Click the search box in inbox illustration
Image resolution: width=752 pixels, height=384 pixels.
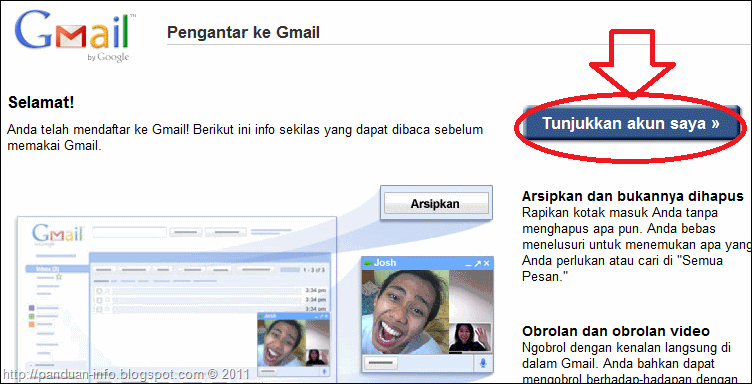[129, 233]
